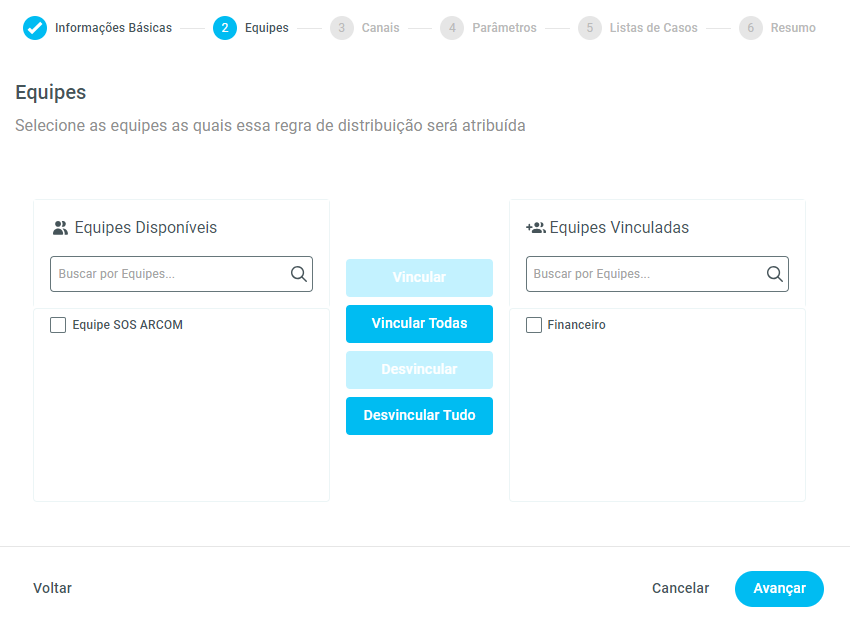This screenshot has height=620, width=850.
Task: Click search magnifier in Equipes Vinculadas
Action: [775, 274]
